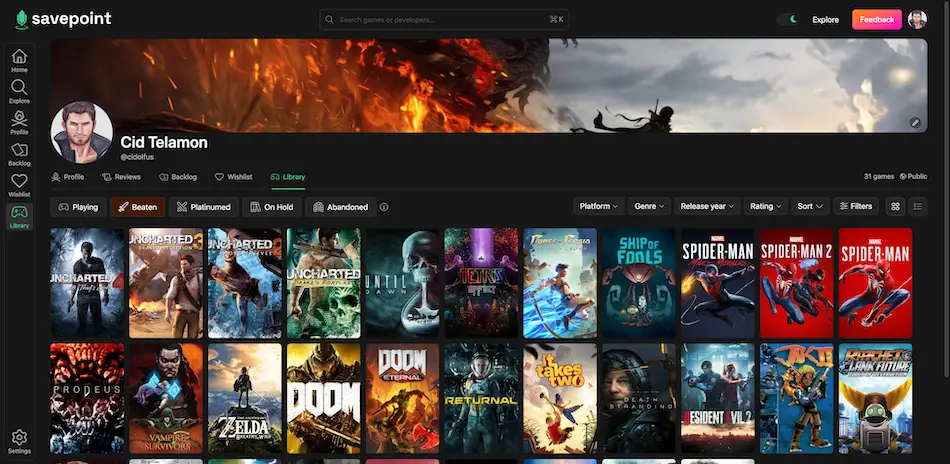Open Backlog from the left sidebar
Image resolution: width=950 pixels, height=464 pixels.
click(19, 154)
